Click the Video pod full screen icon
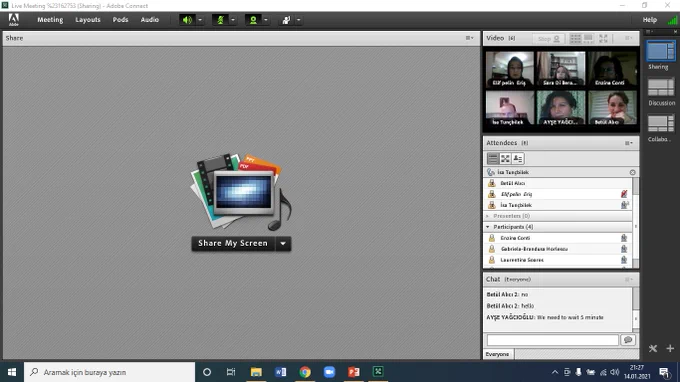 point(603,39)
